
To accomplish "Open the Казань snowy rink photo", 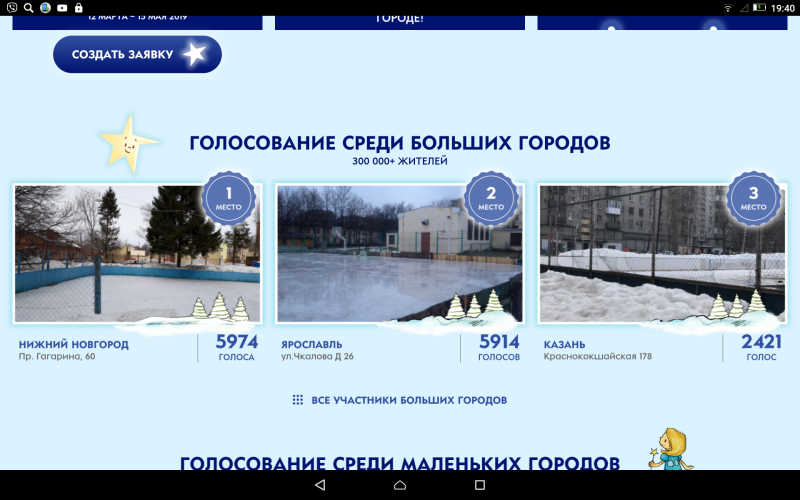I will click(662, 254).
